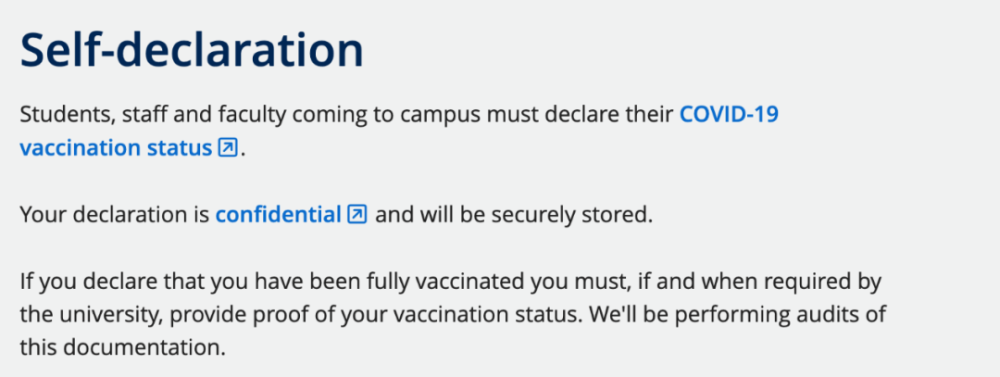
Task: Click 'and will be securely stored' text
Action: pyautogui.click(x=513, y=215)
